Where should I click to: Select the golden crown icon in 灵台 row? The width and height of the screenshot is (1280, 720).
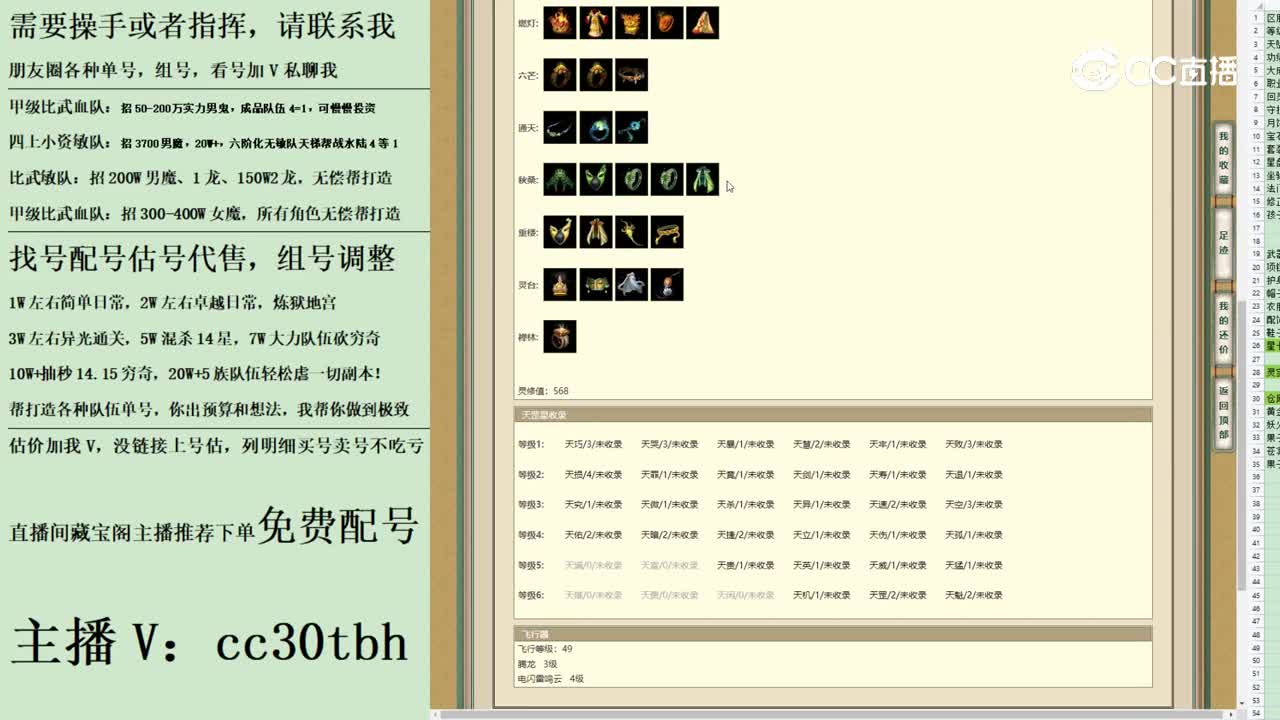pyautogui.click(x=559, y=284)
